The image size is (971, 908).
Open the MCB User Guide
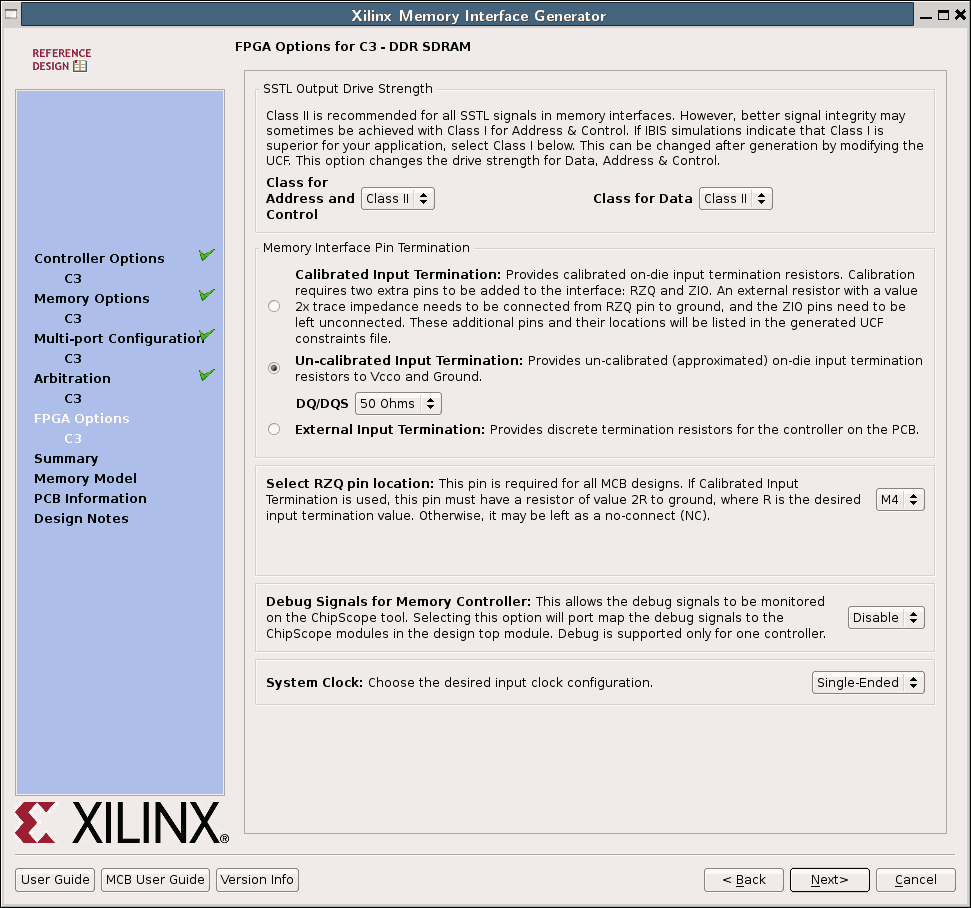coord(155,880)
